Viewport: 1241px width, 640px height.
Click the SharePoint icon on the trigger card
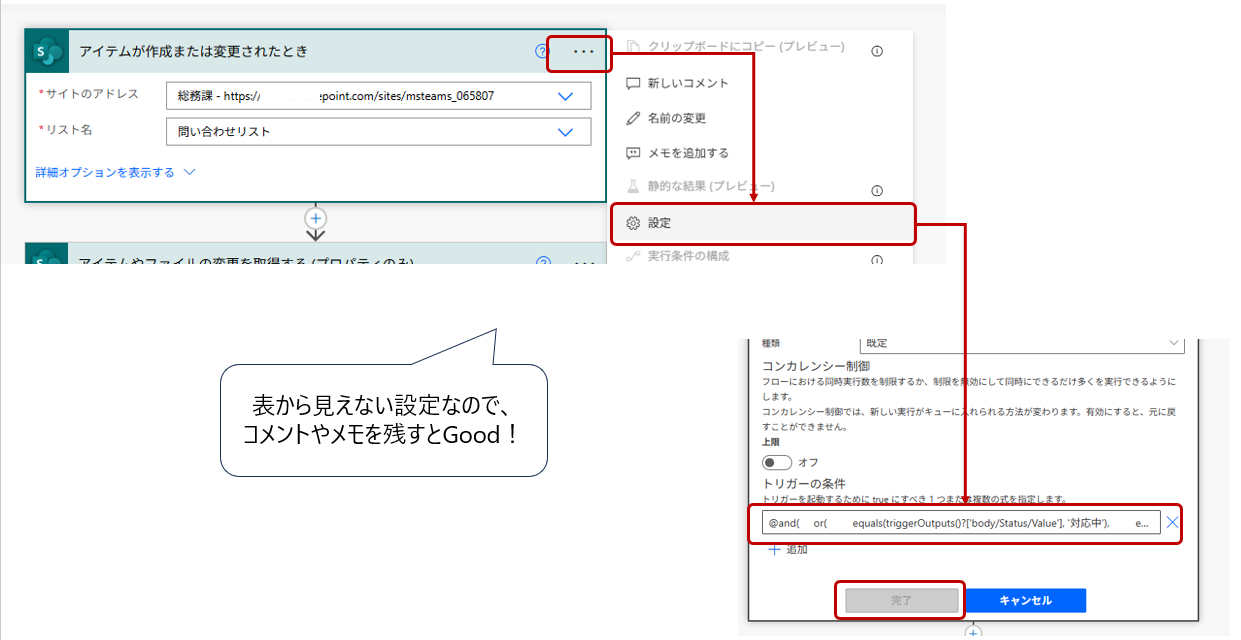click(49, 51)
